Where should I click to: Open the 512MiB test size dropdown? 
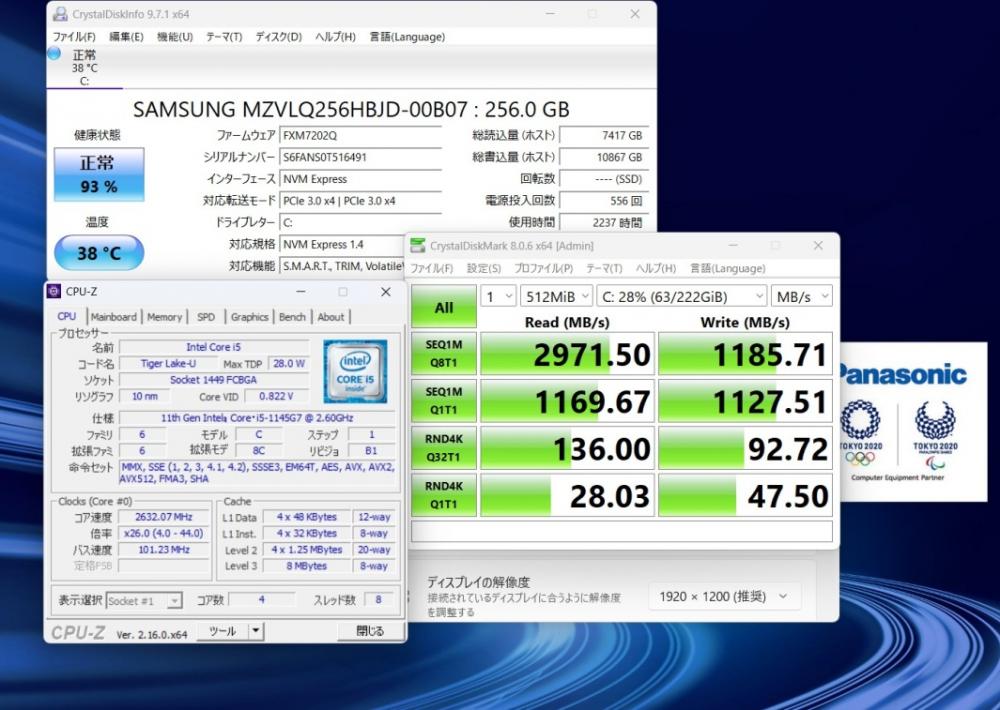point(556,297)
